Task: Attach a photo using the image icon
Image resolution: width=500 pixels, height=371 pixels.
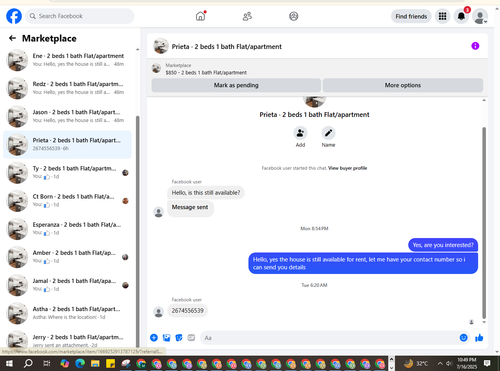Action: pos(166,338)
